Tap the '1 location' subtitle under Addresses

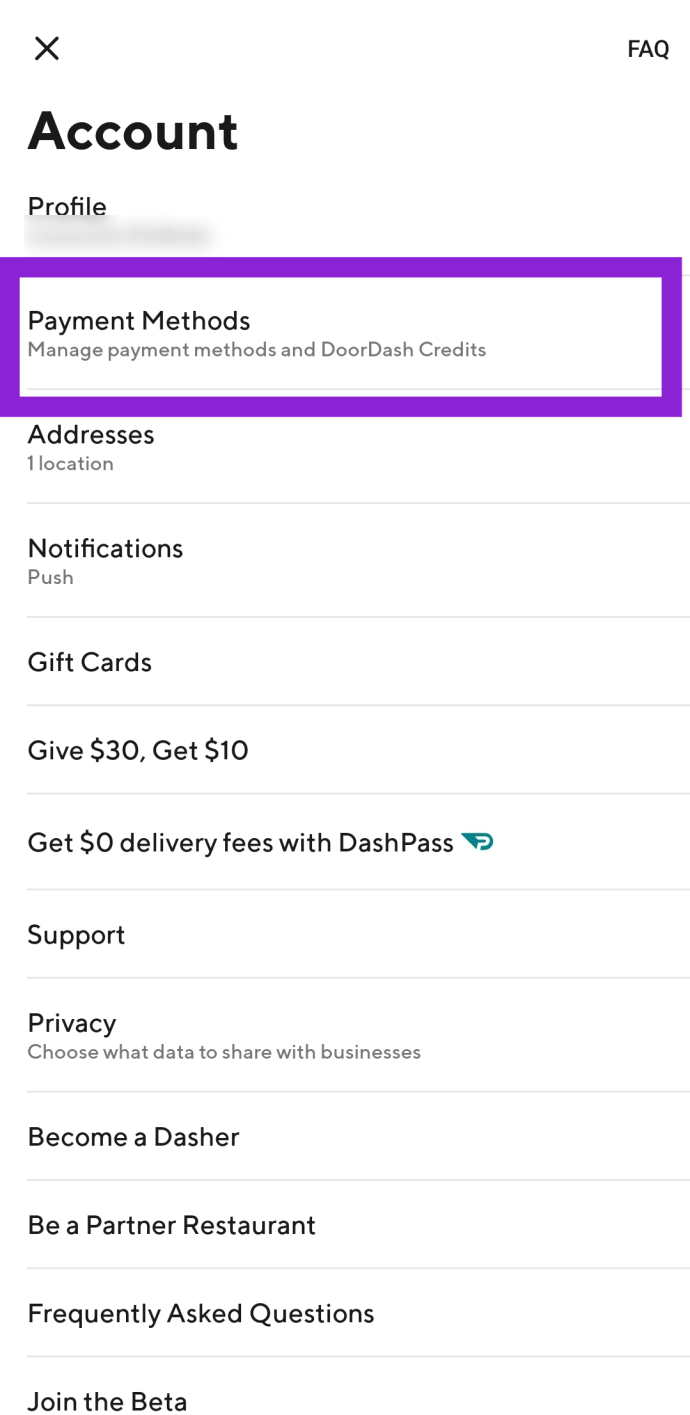tap(70, 463)
